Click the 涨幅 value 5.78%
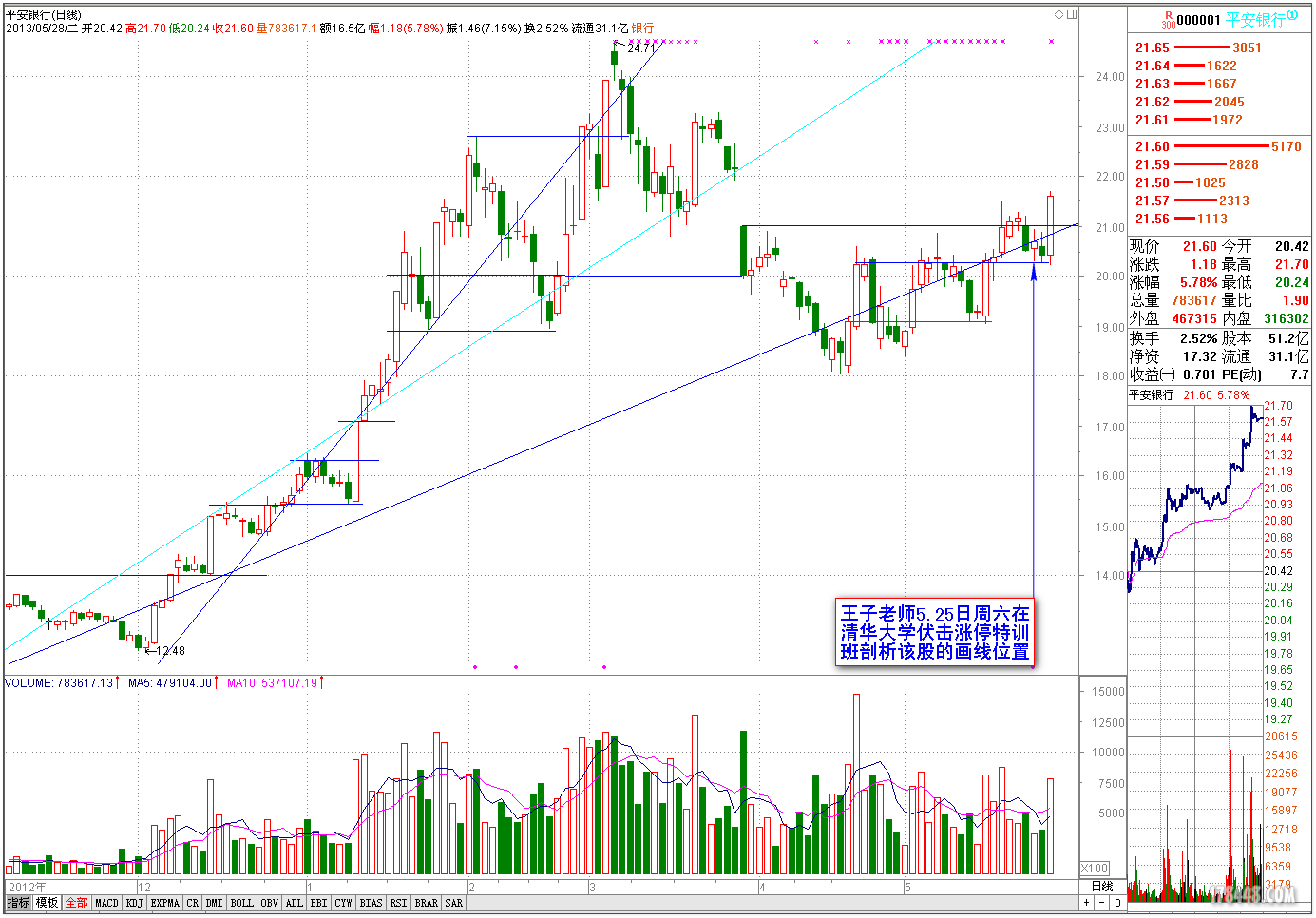1316x918 pixels. pos(1199,282)
